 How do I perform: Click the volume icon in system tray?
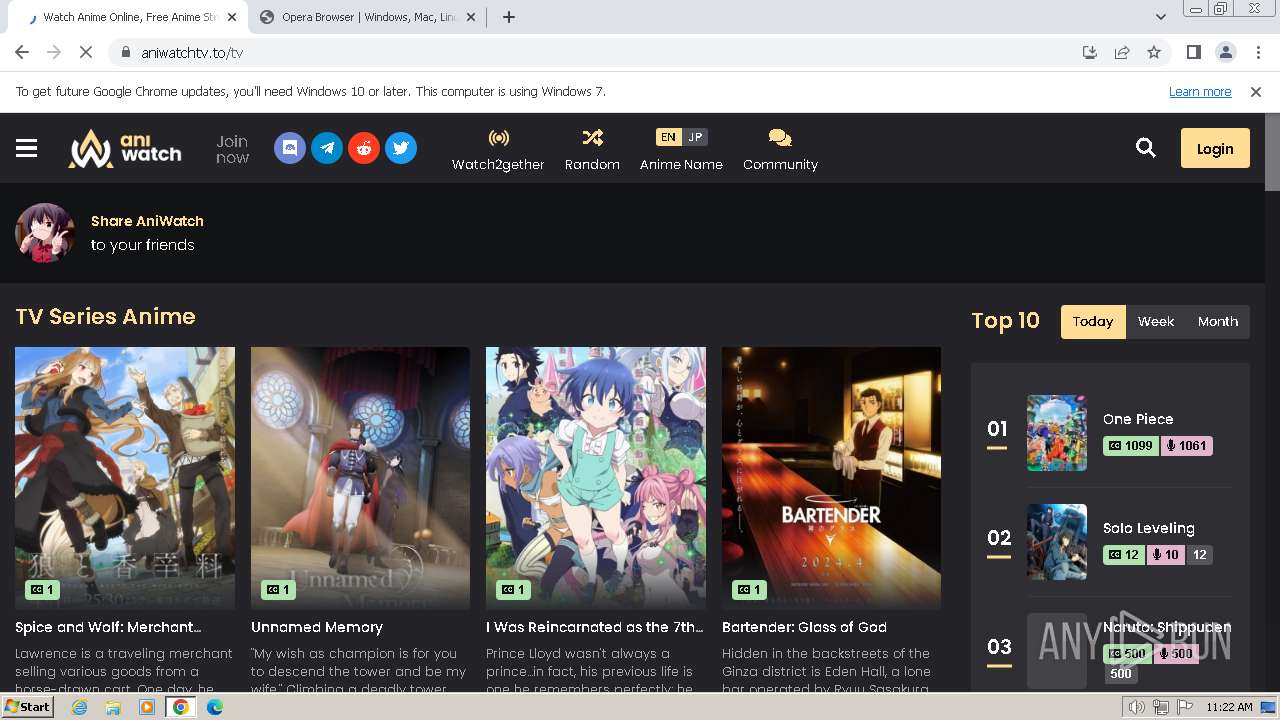tap(1137, 707)
